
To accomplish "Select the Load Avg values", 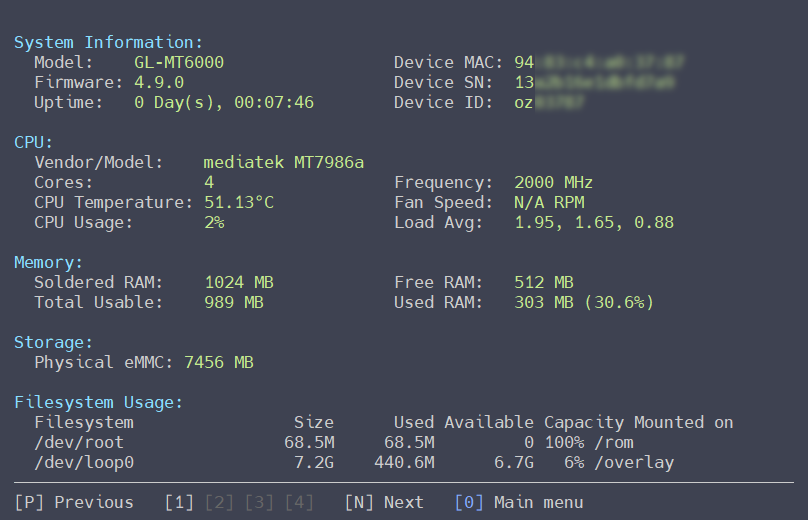I will coord(594,223).
